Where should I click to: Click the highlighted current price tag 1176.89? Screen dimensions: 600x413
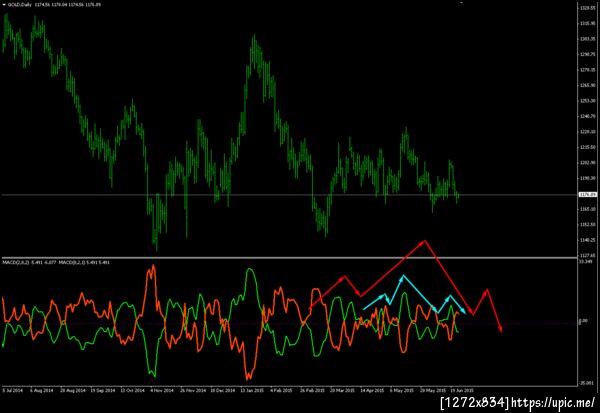[x=587, y=195]
